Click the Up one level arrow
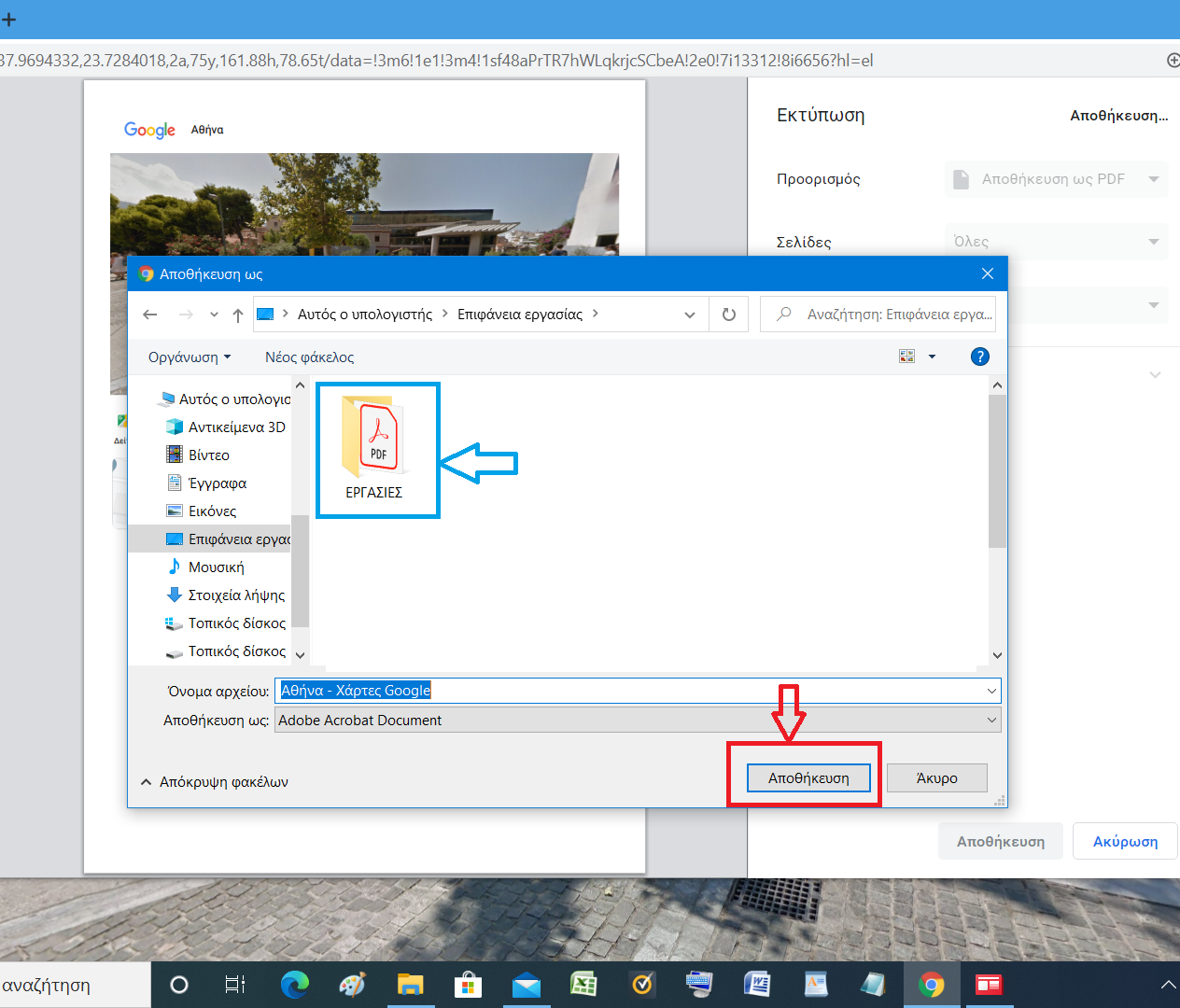 238,315
